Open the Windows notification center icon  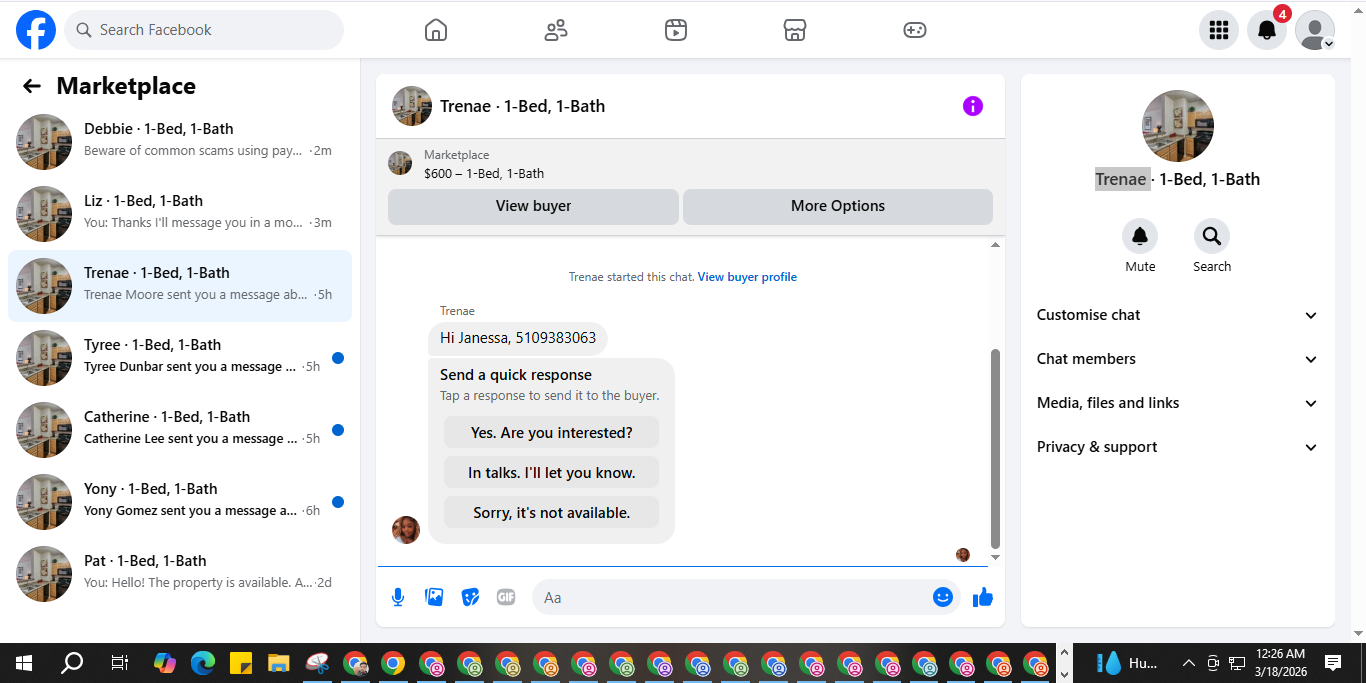click(1333, 663)
